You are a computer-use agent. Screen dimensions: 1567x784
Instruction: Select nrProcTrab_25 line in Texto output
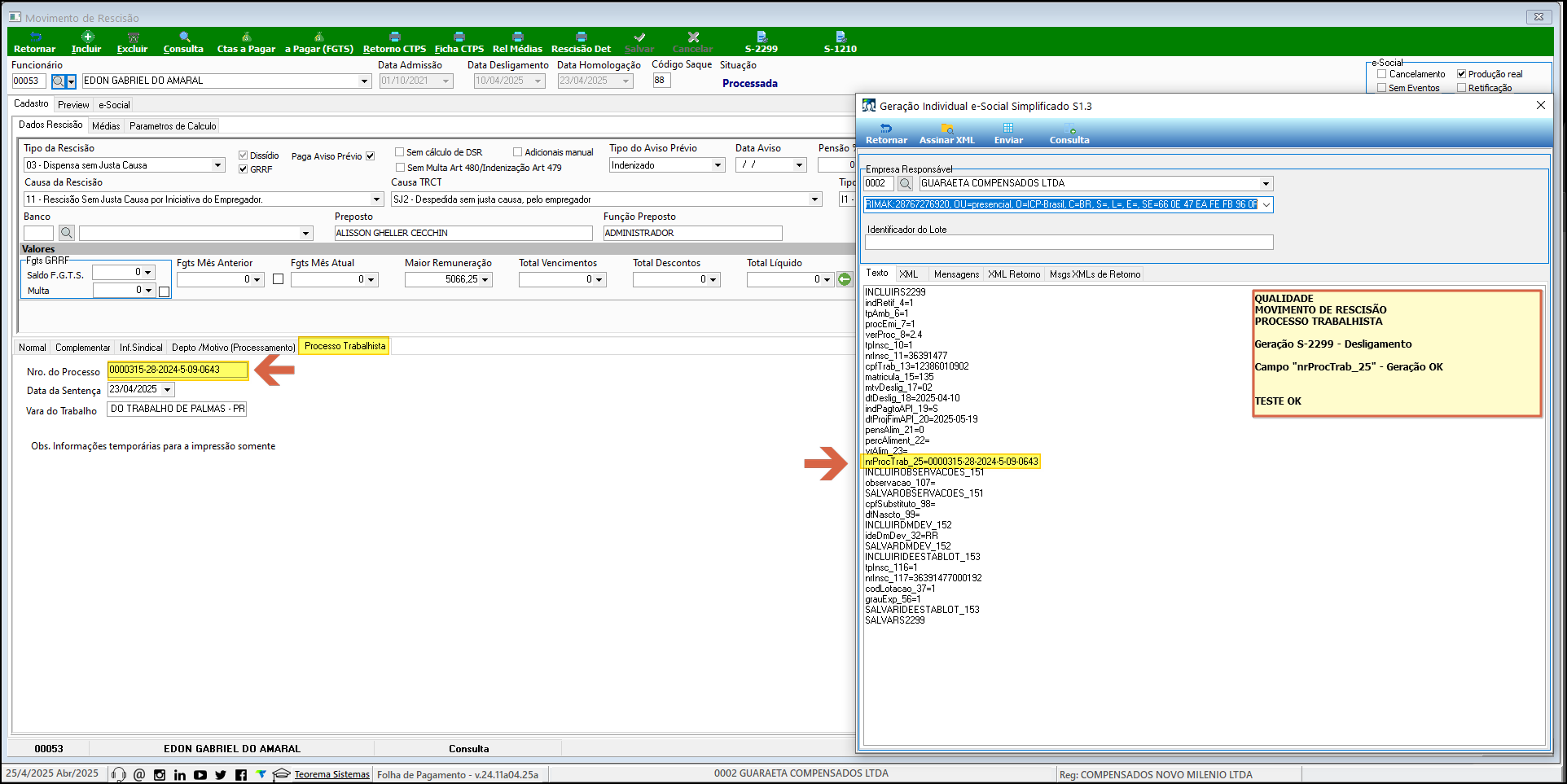(950, 462)
